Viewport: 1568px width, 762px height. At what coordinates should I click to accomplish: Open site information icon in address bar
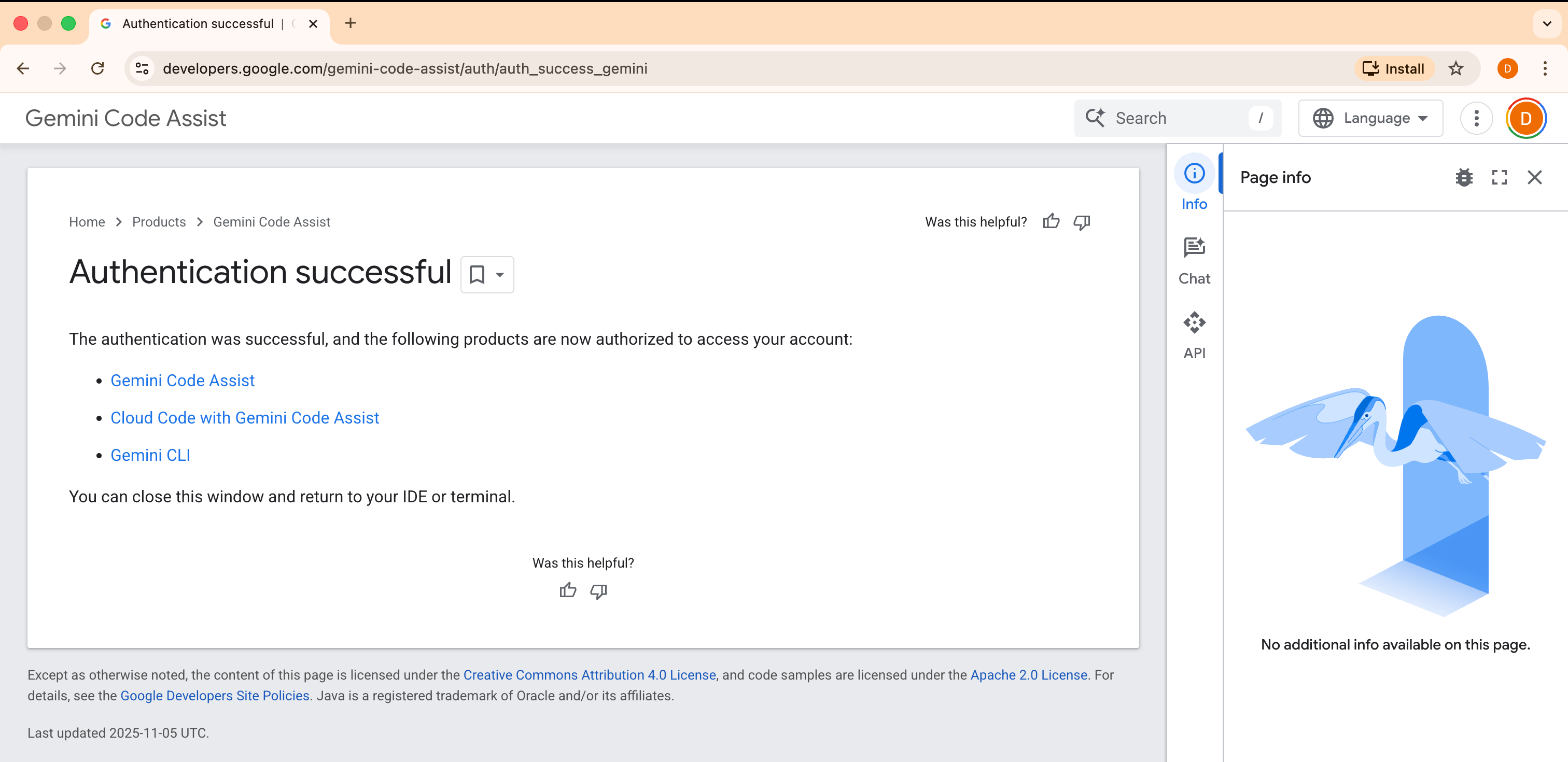pyautogui.click(x=142, y=68)
